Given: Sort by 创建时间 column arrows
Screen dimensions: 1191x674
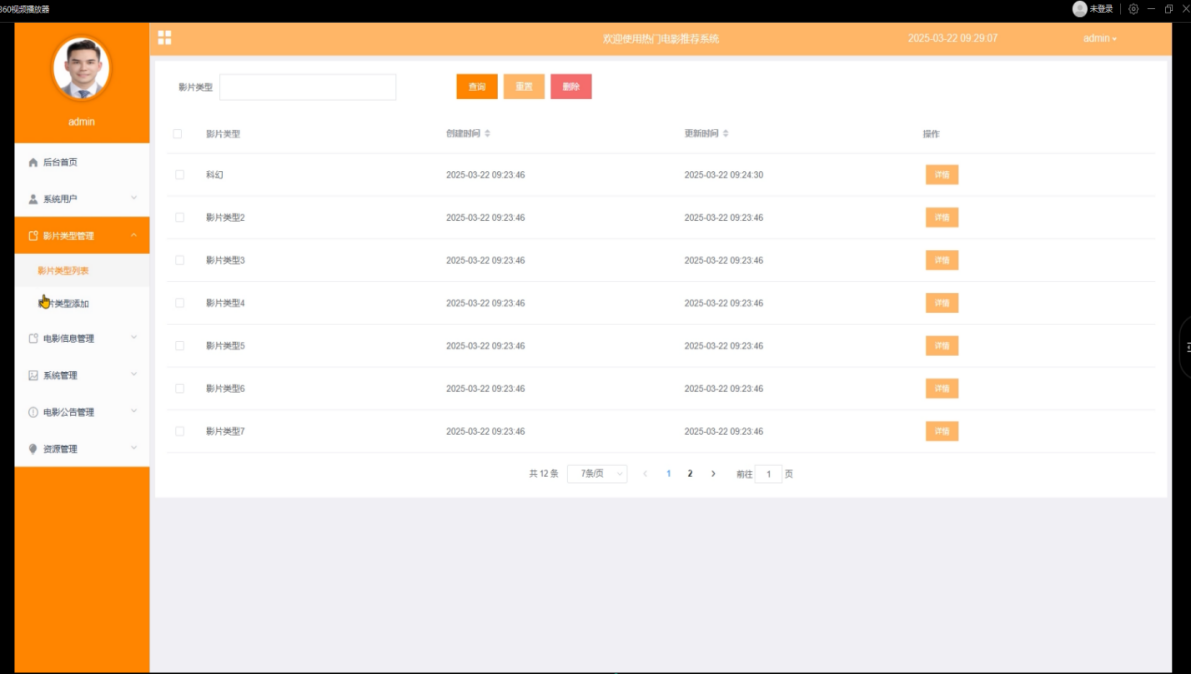Looking at the screenshot, I should [488, 133].
